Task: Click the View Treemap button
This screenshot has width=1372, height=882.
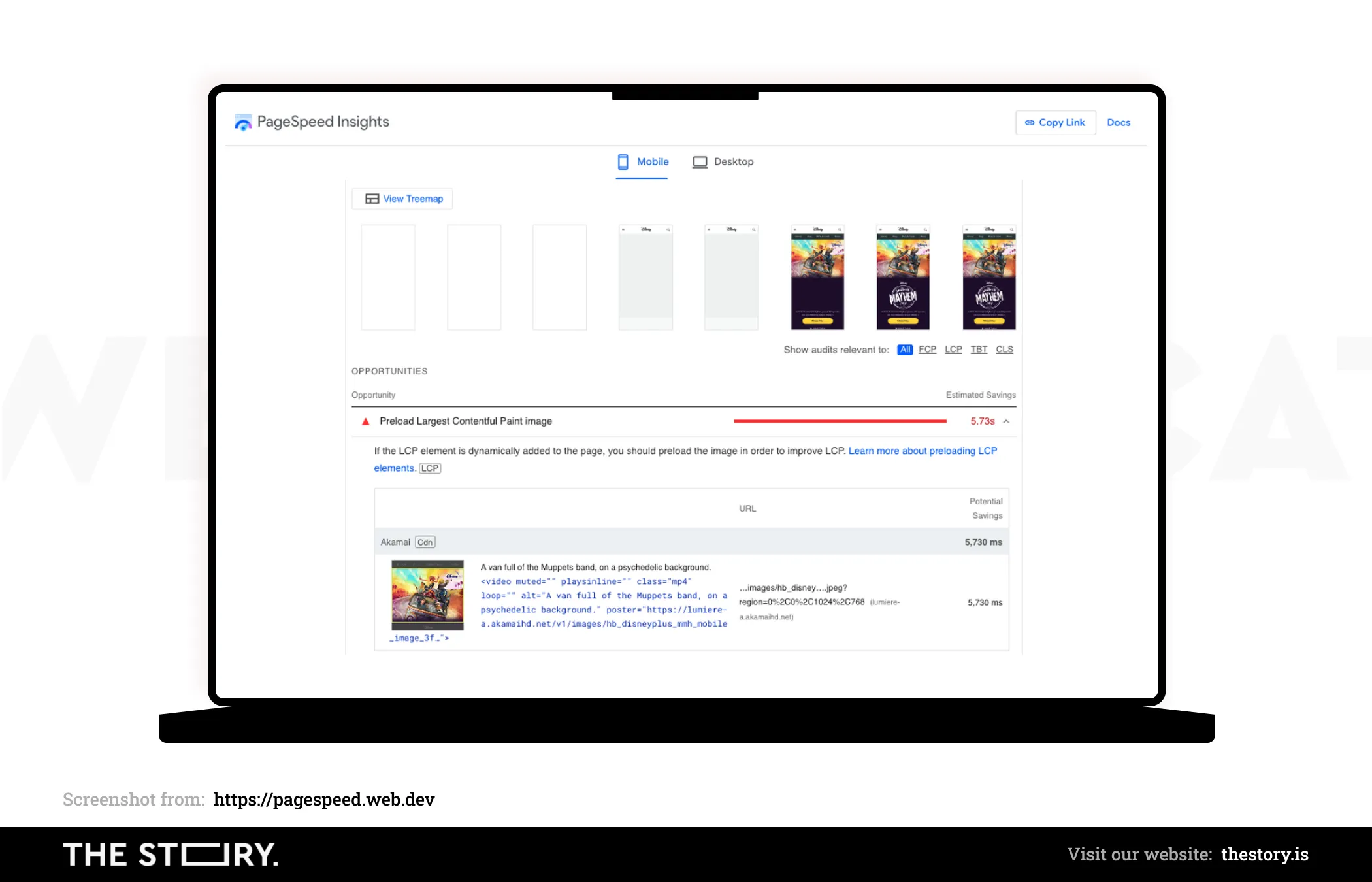Action: (x=402, y=199)
